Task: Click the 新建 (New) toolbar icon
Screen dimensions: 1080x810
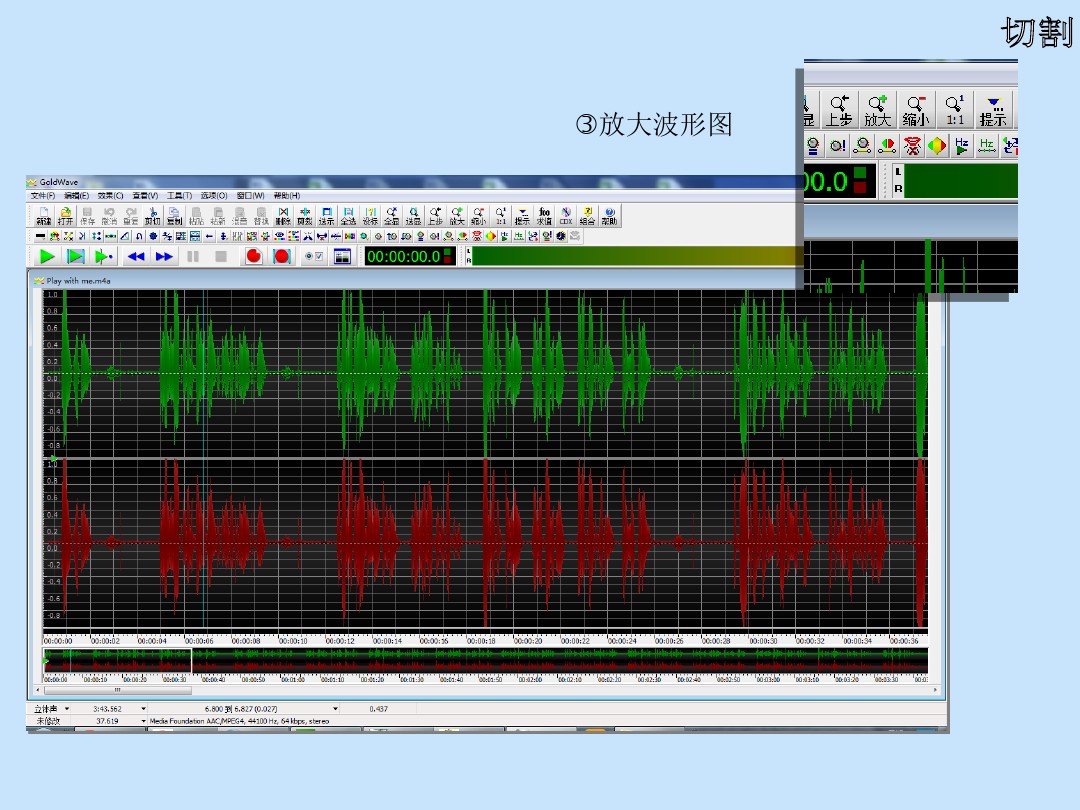Action: click(x=44, y=216)
